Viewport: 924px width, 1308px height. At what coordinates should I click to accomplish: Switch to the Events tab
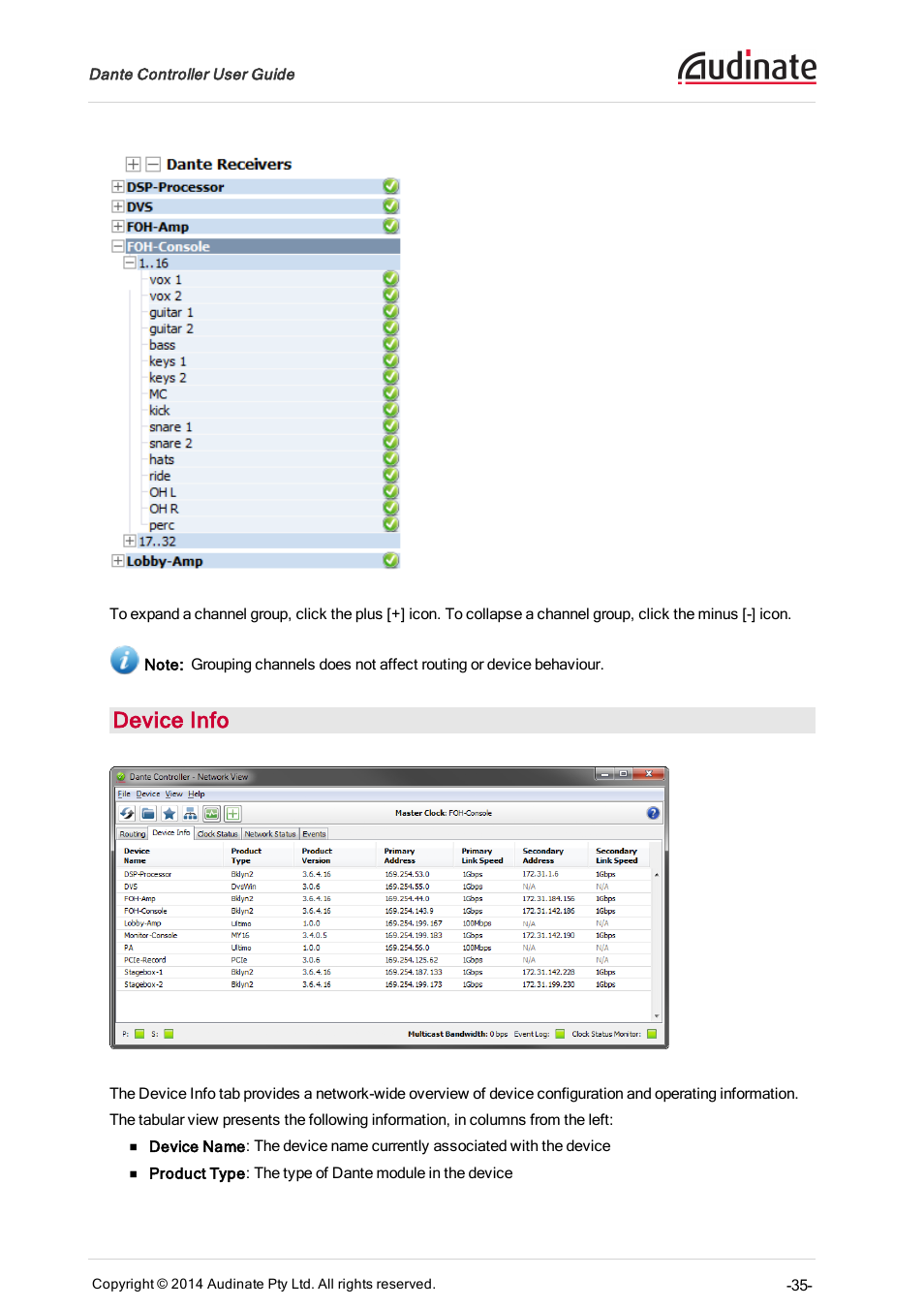(x=315, y=834)
